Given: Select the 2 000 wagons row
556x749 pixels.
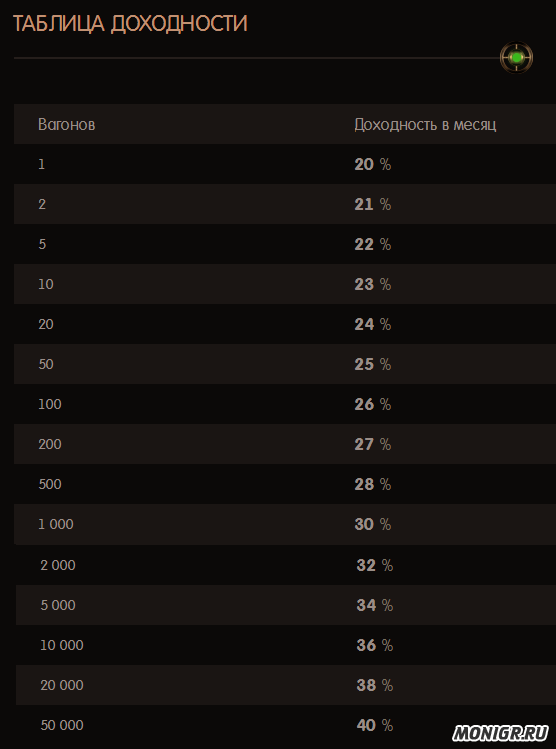Looking at the screenshot, I should click(286, 565).
